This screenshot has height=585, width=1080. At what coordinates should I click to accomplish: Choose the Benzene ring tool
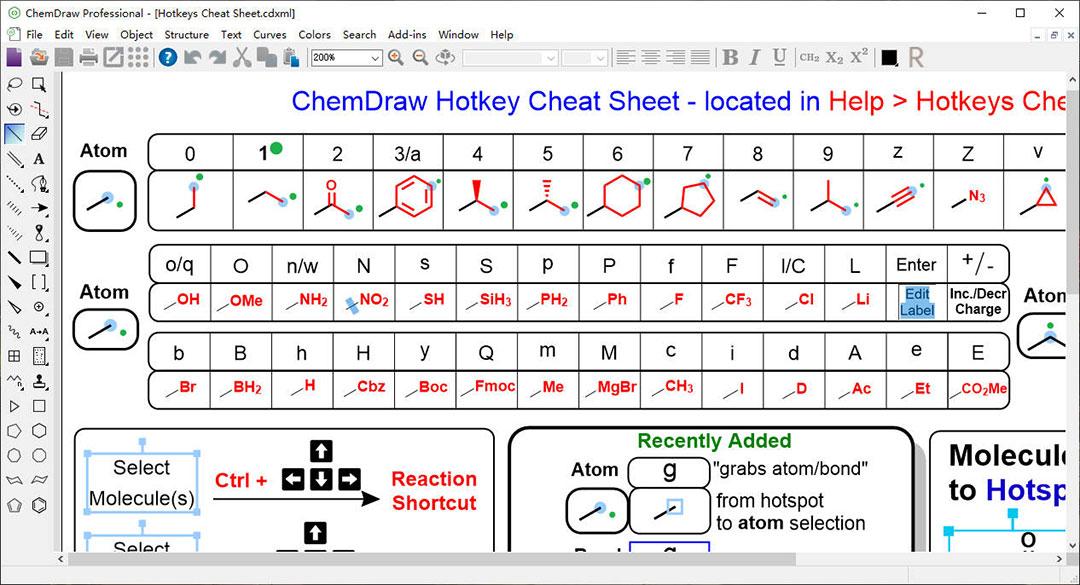click(39, 505)
